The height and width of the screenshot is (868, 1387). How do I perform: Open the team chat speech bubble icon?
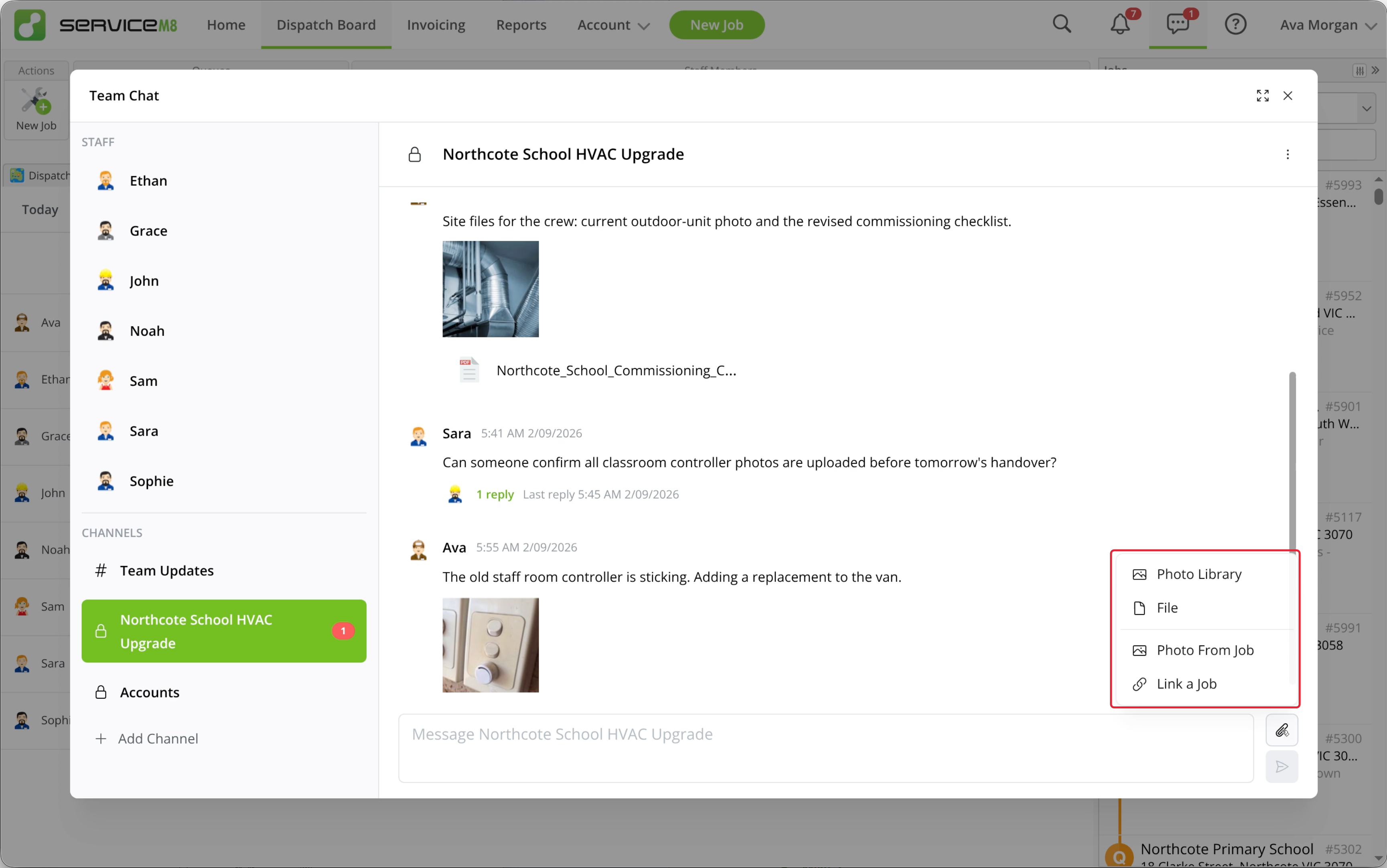(x=1178, y=24)
